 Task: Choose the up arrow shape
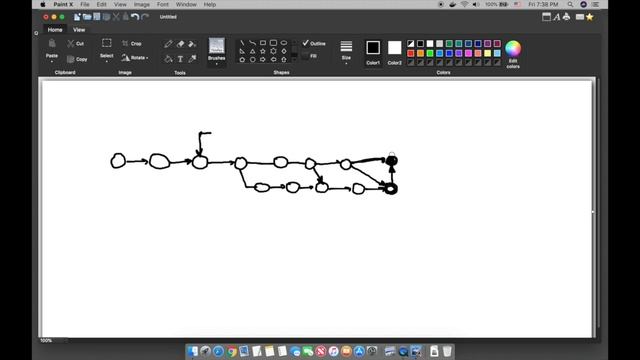point(284,60)
